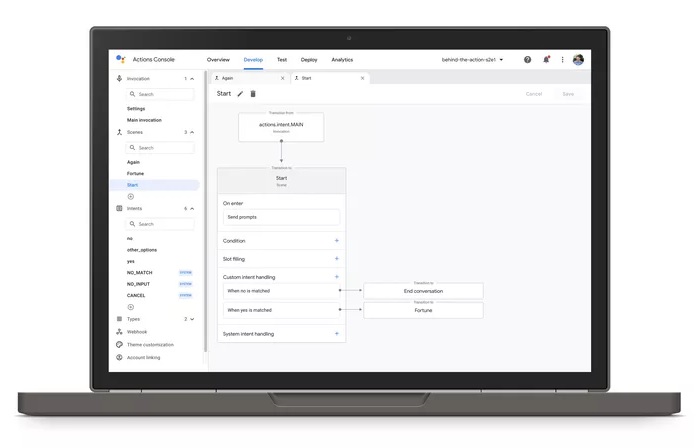700x448 pixels.
Task: Click the Fortune transition node
Action: [423, 310]
